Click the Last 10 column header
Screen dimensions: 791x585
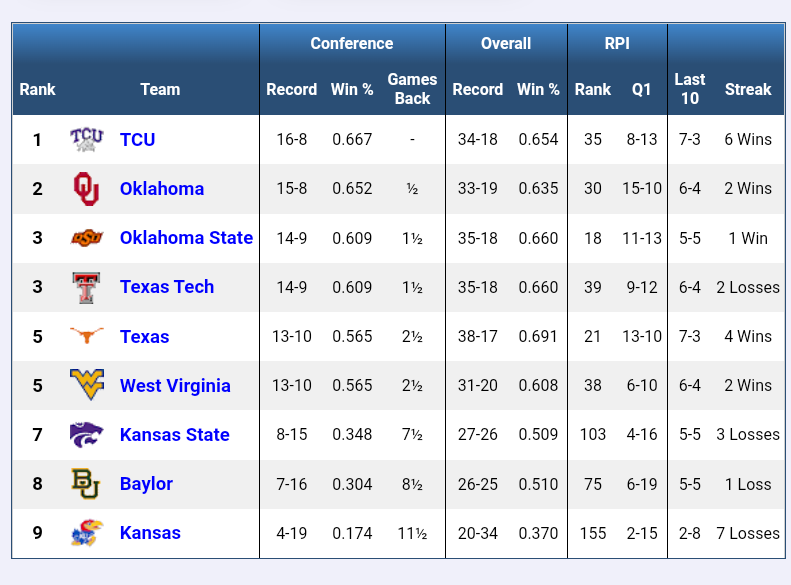click(690, 89)
